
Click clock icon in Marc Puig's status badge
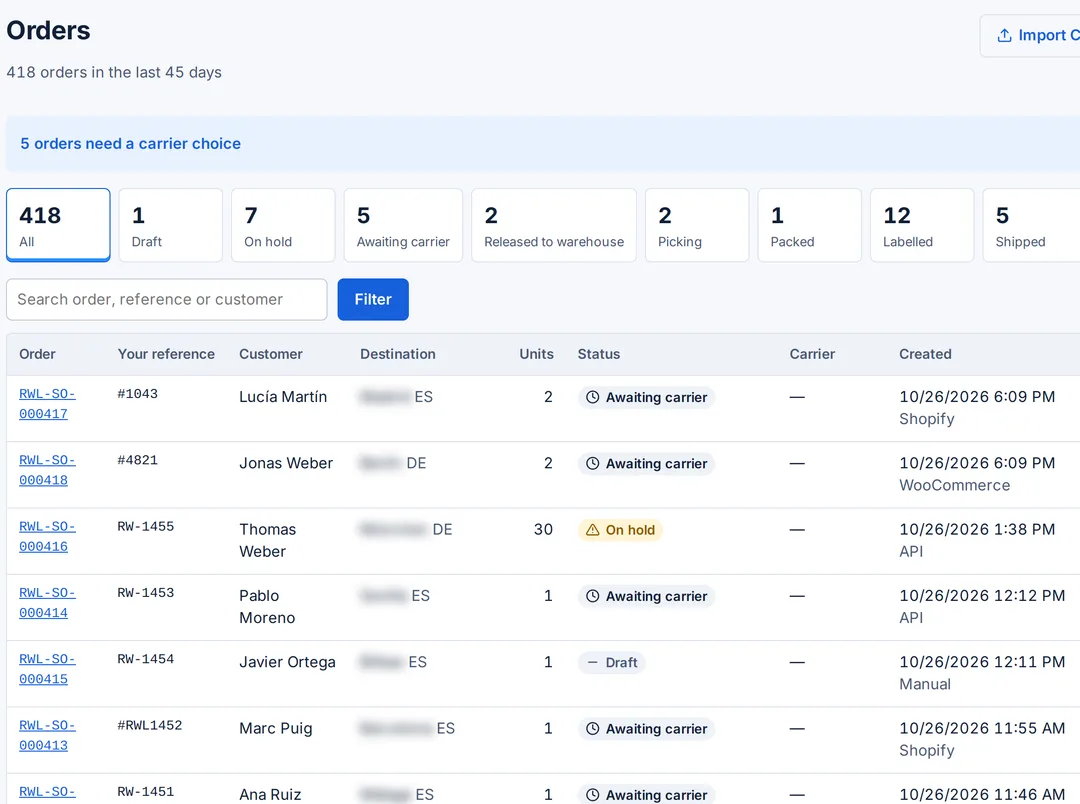592,729
